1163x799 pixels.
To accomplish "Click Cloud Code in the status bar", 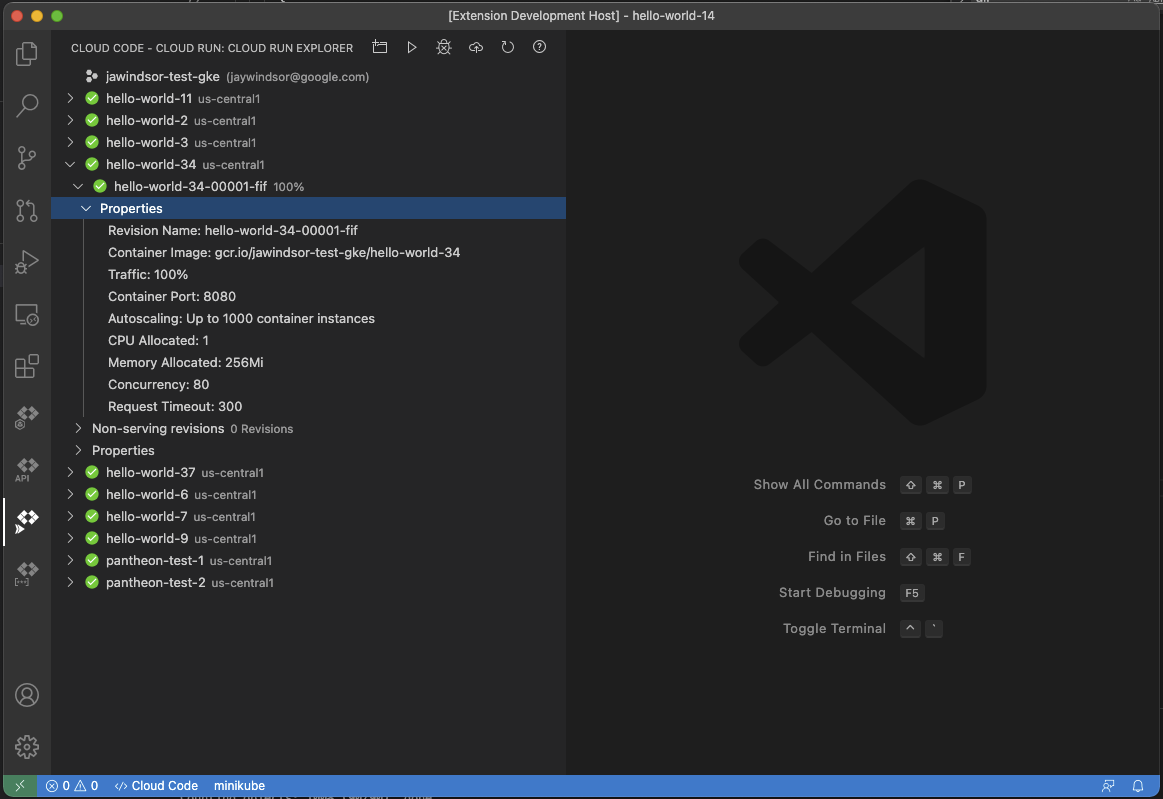I will coord(157,786).
